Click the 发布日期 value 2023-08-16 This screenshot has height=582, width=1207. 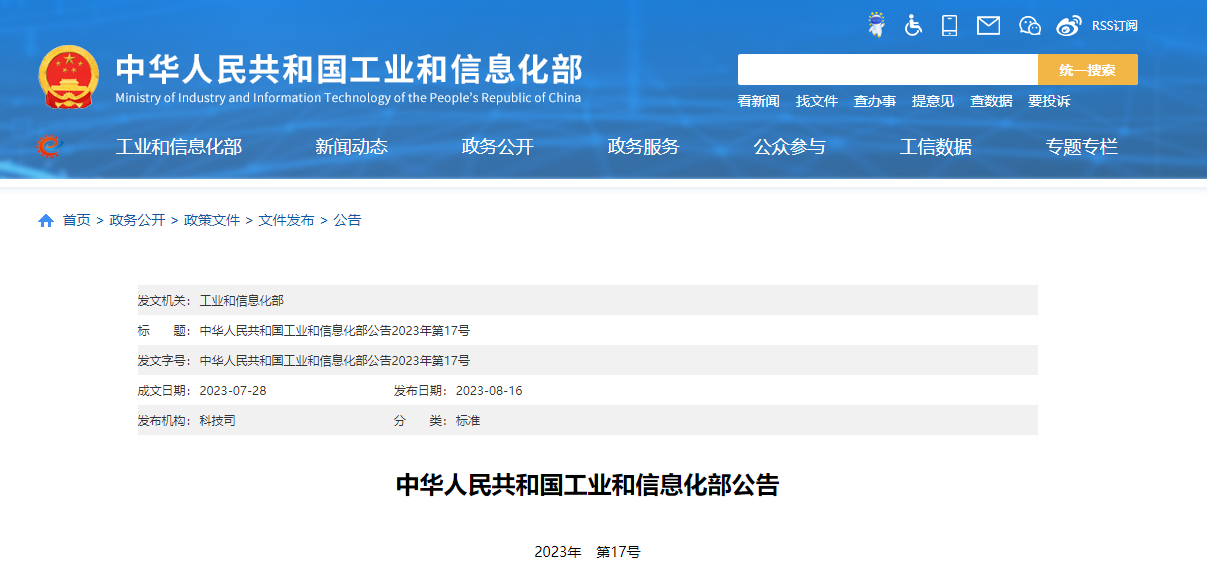[489, 390]
